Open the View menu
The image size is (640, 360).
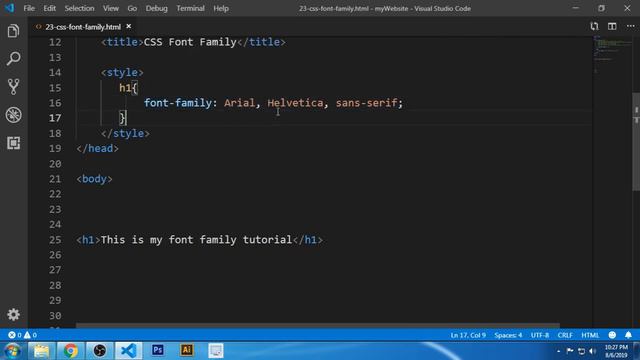111,8
